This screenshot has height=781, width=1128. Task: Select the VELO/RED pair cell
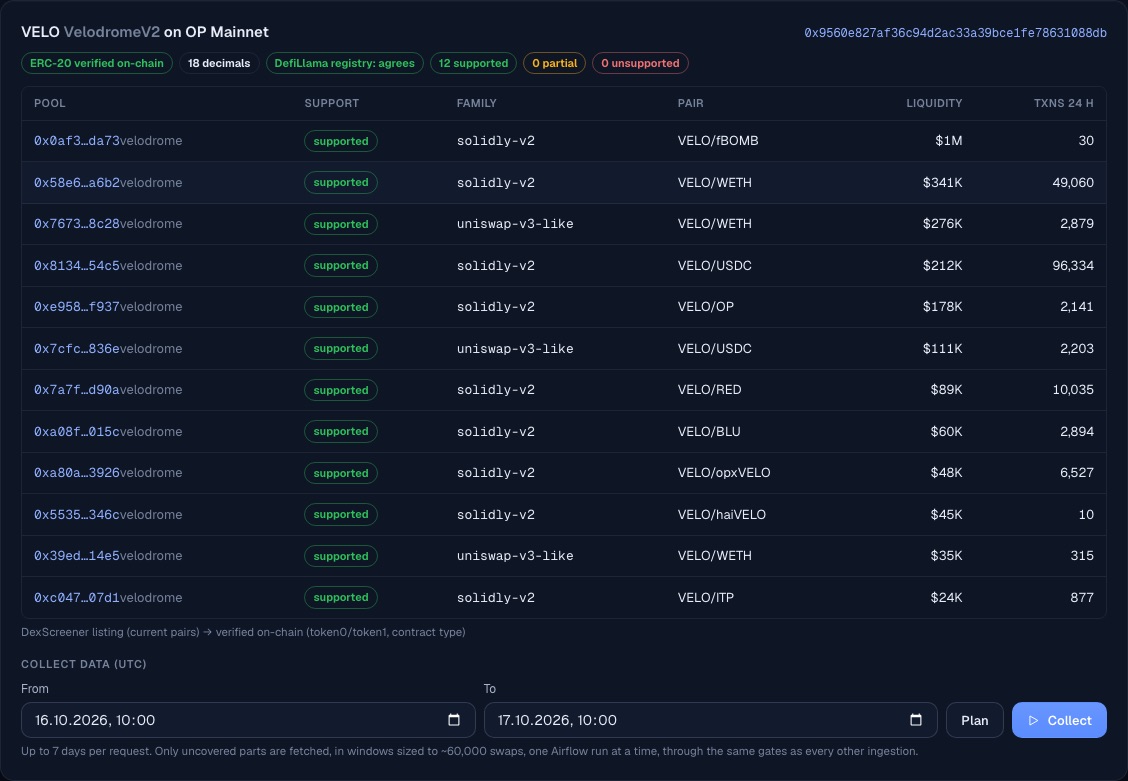tap(709, 390)
